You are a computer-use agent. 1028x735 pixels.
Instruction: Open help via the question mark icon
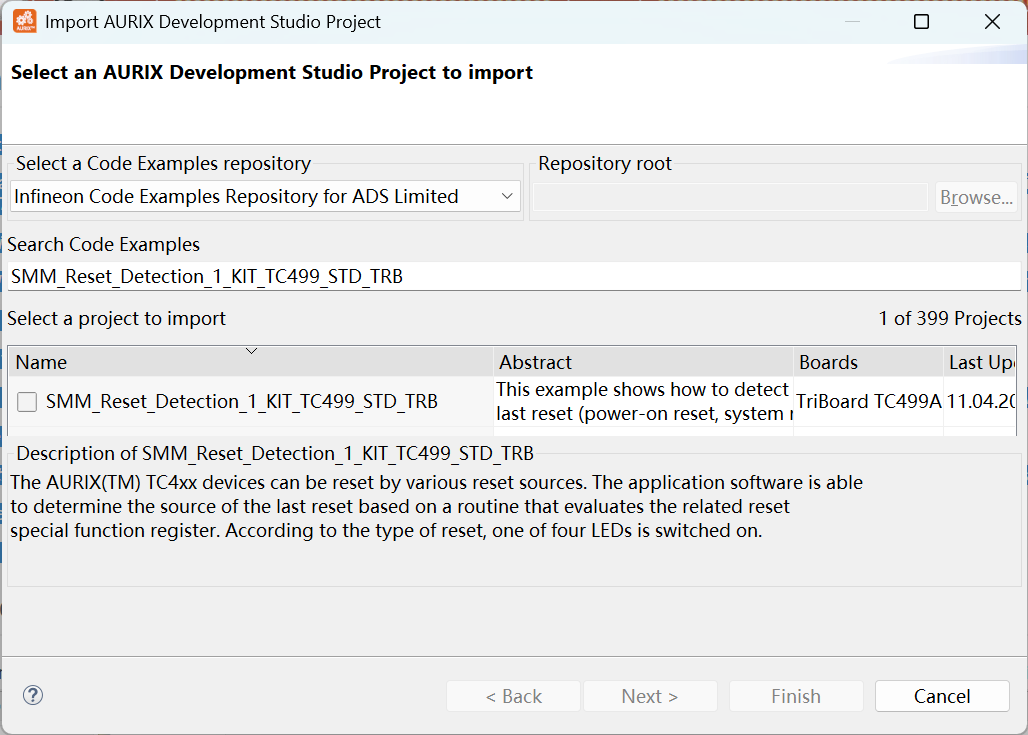coord(33,695)
